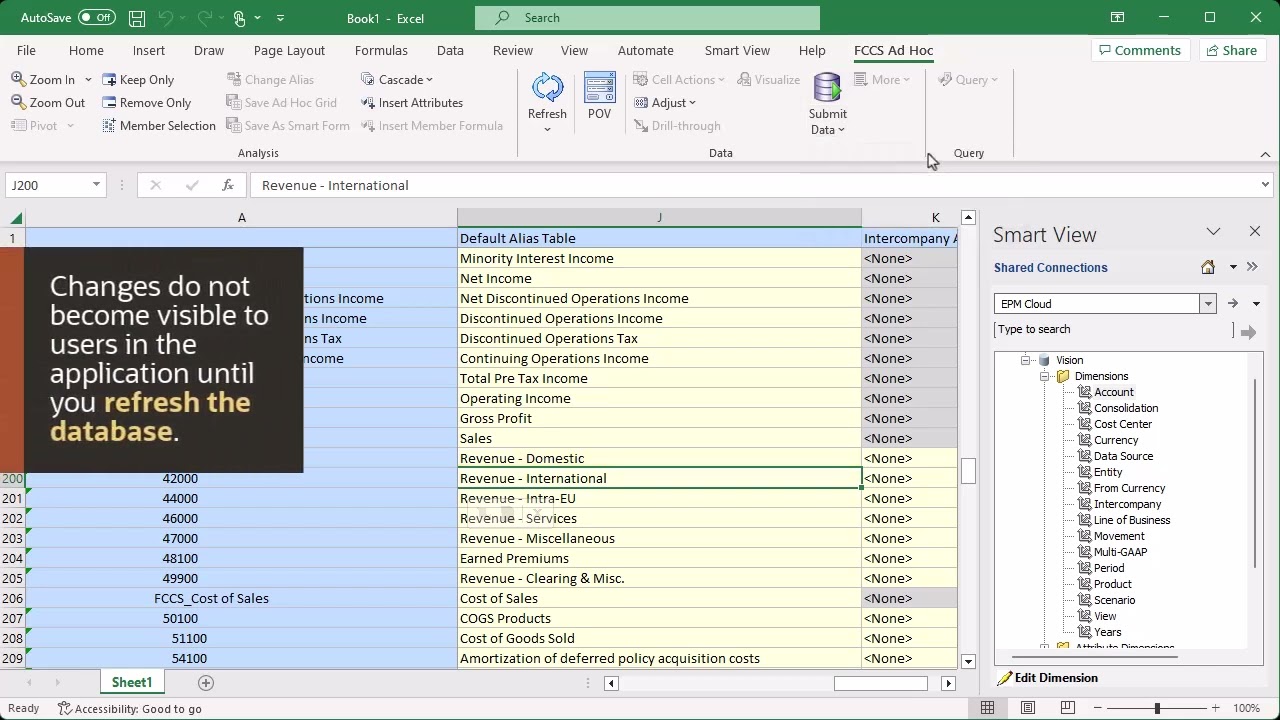Select the Currency dimension
This screenshot has width=1280, height=720.
(x=1115, y=440)
